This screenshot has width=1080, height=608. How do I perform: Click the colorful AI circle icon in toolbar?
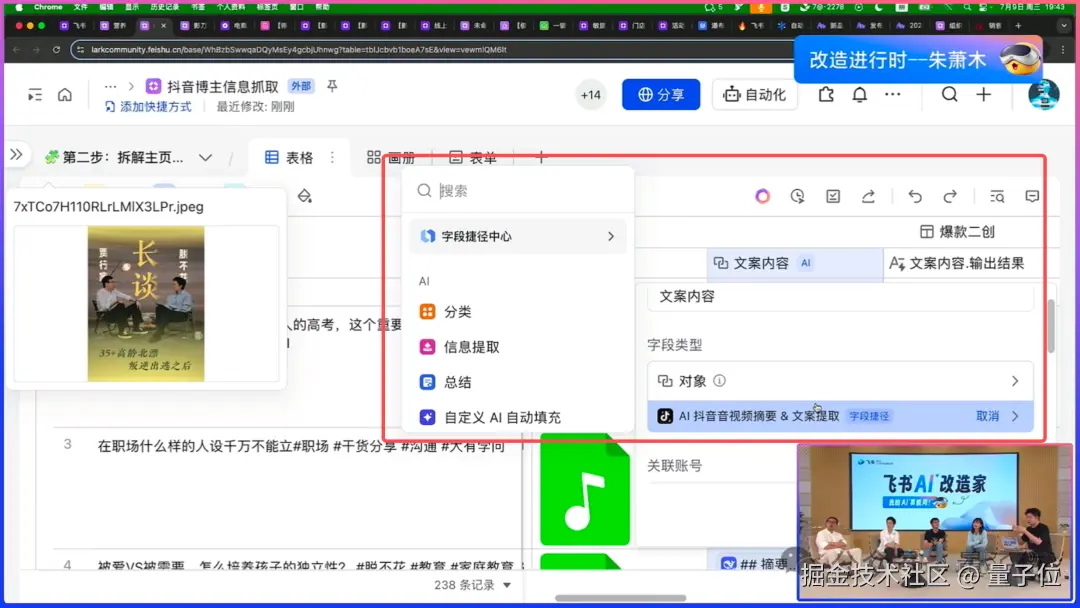click(x=762, y=196)
